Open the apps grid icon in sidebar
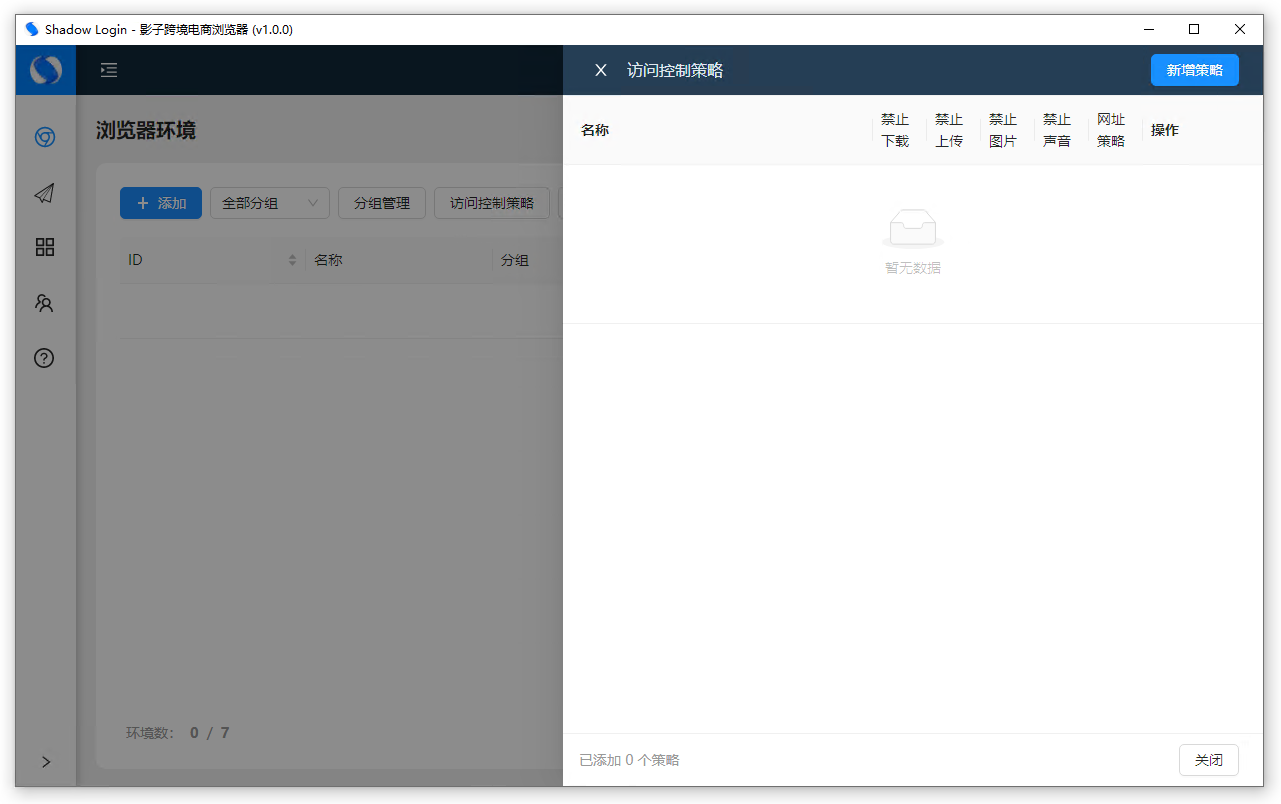 [x=44, y=247]
